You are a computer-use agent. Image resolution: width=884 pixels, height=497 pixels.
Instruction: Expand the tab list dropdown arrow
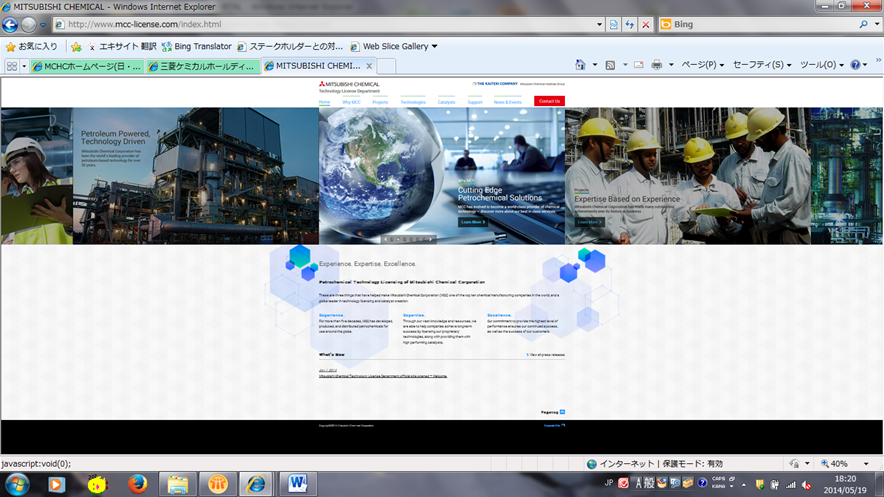click(x=24, y=66)
